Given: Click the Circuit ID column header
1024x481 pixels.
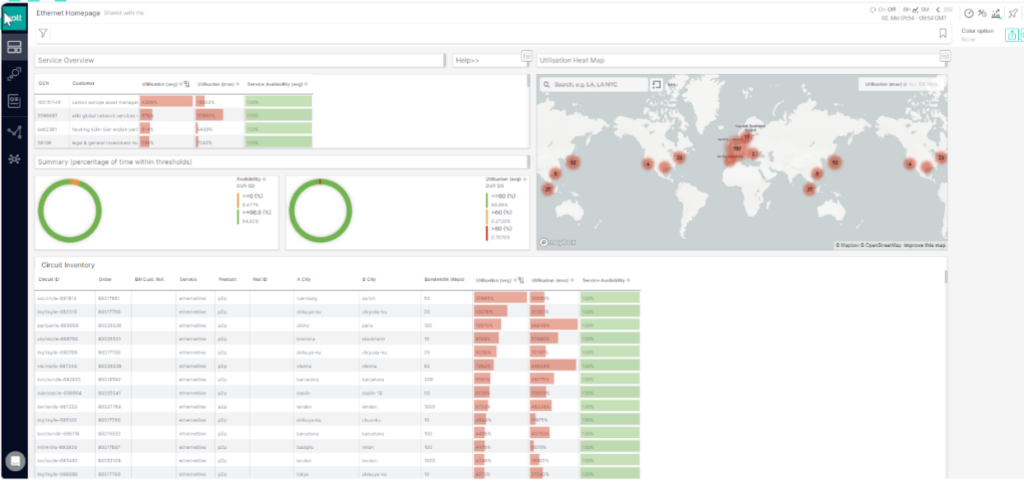Looking at the screenshot, I should [x=50, y=279].
